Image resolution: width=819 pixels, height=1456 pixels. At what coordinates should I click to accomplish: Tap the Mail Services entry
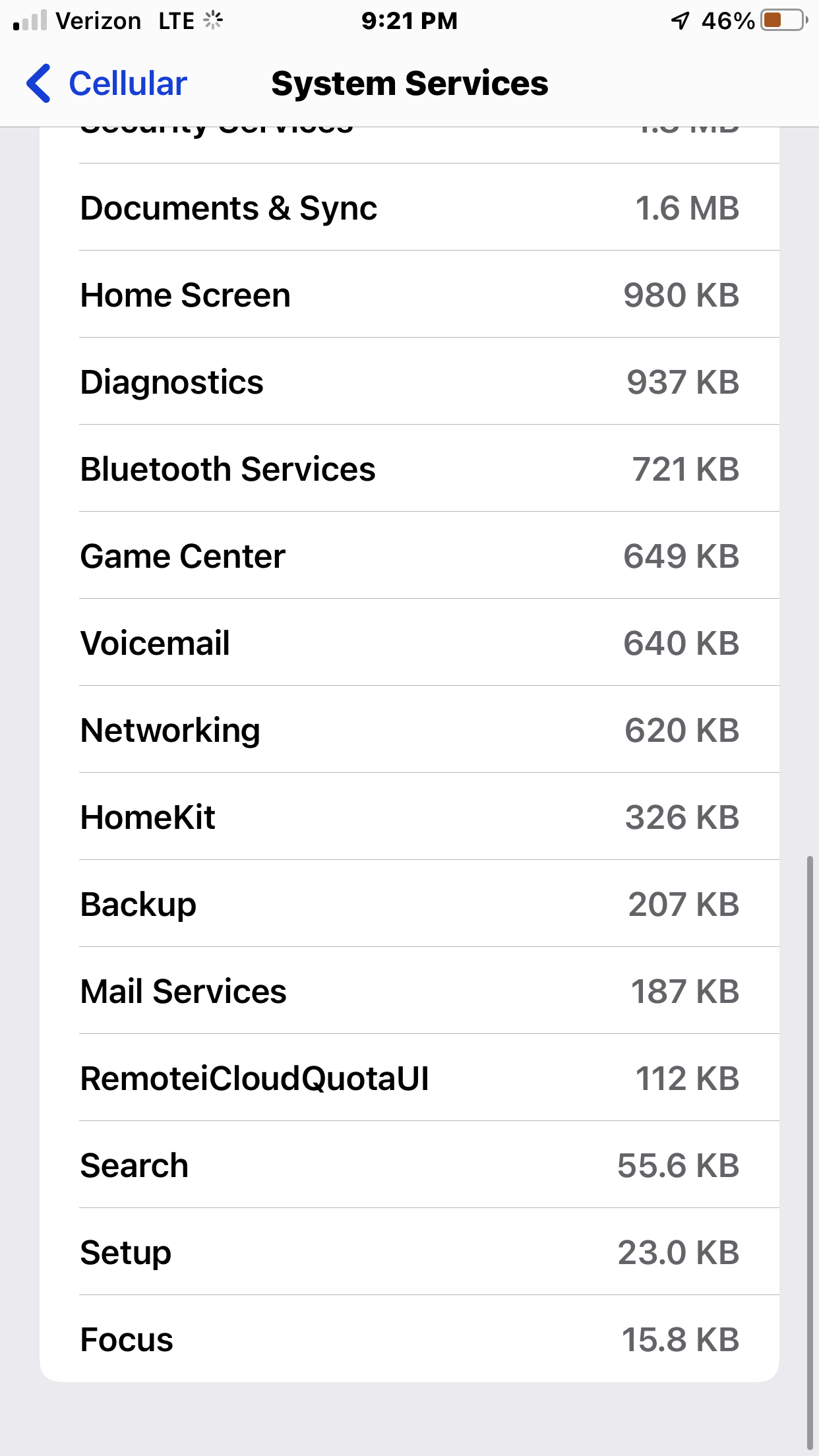[x=409, y=992]
